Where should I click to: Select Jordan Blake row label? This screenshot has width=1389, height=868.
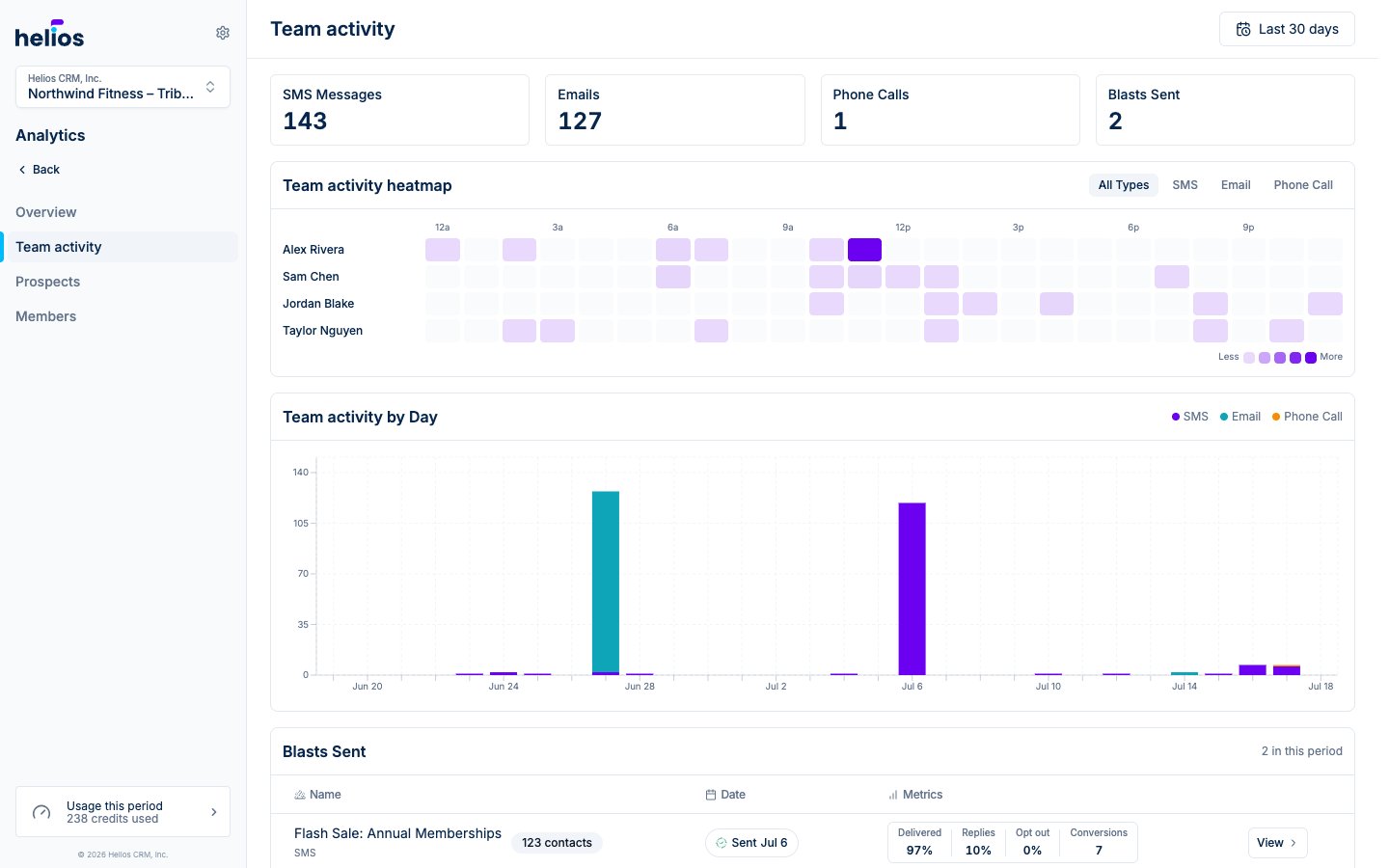pos(318,304)
